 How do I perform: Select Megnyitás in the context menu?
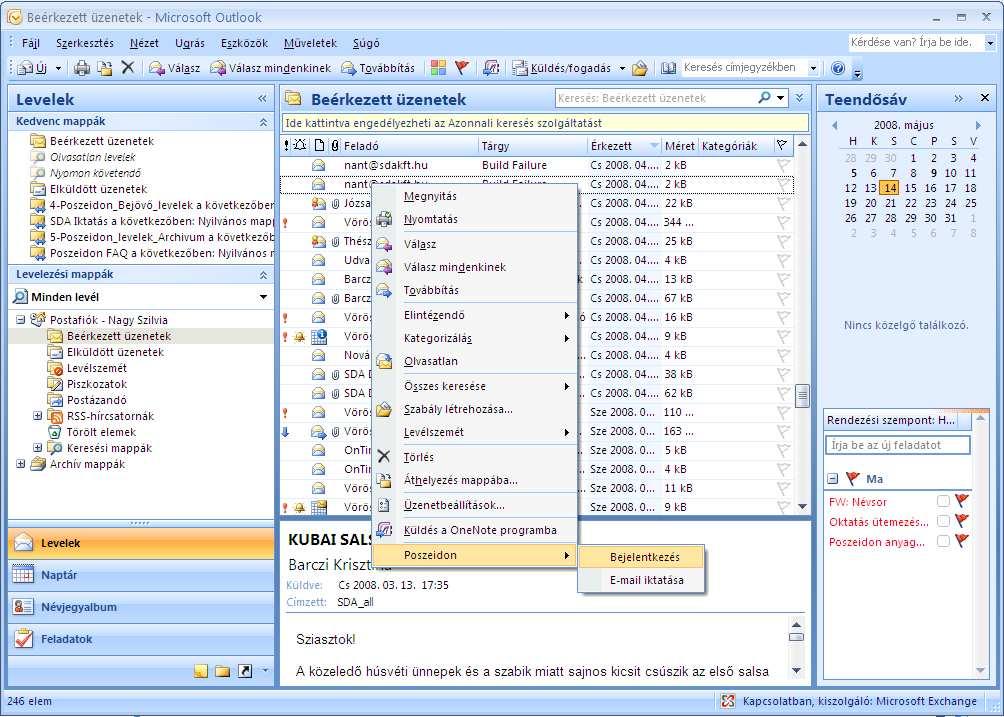(430, 196)
